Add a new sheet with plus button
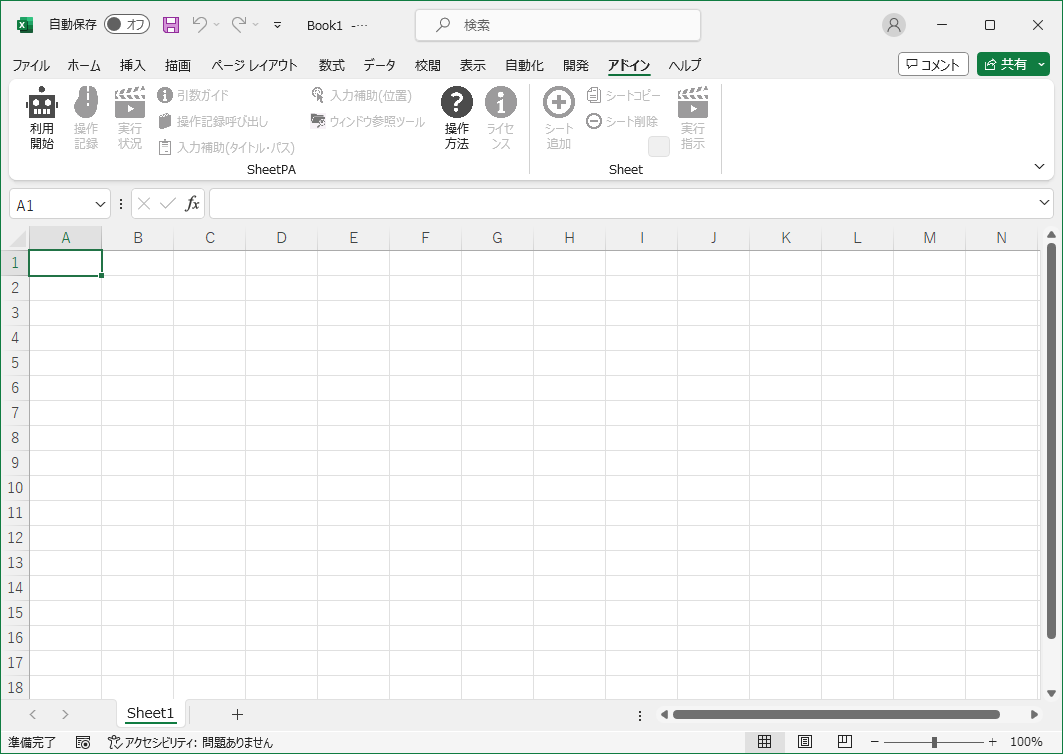1063x754 pixels. [x=237, y=714]
